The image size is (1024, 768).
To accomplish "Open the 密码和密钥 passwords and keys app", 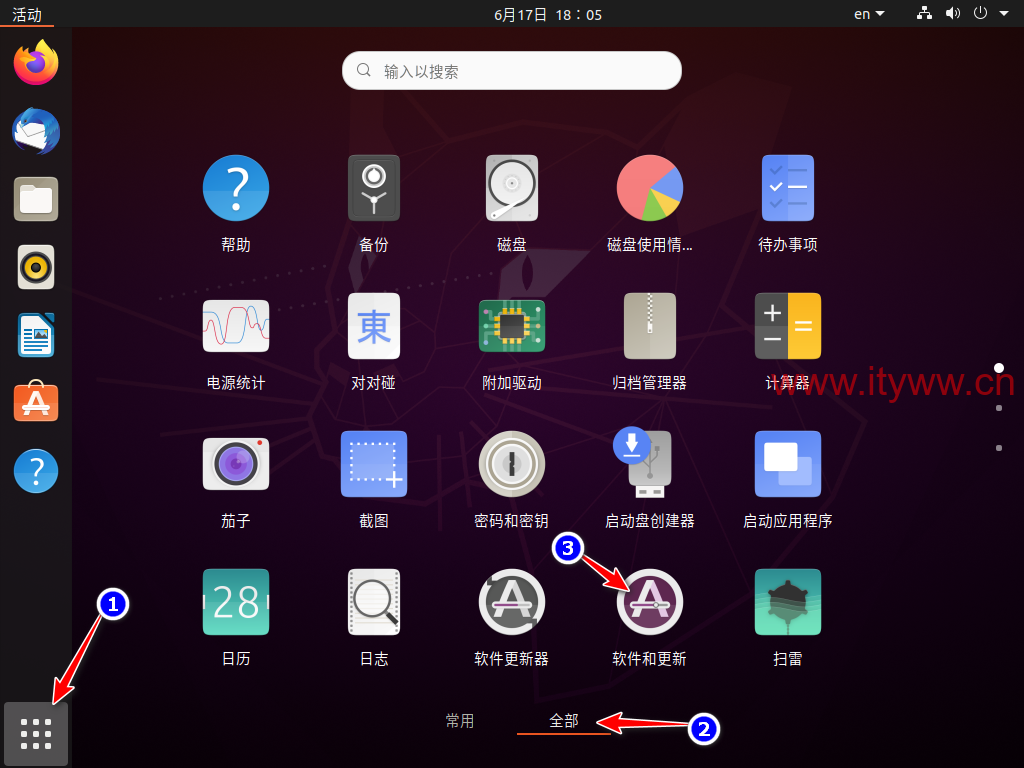I will pyautogui.click(x=512, y=464).
